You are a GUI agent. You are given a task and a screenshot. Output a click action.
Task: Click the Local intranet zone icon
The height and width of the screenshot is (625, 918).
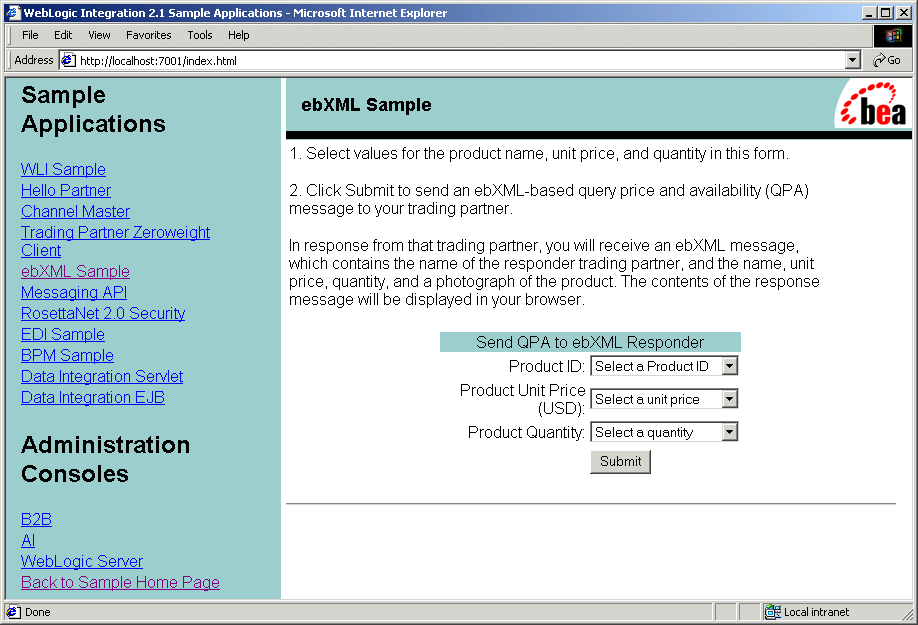(773, 612)
